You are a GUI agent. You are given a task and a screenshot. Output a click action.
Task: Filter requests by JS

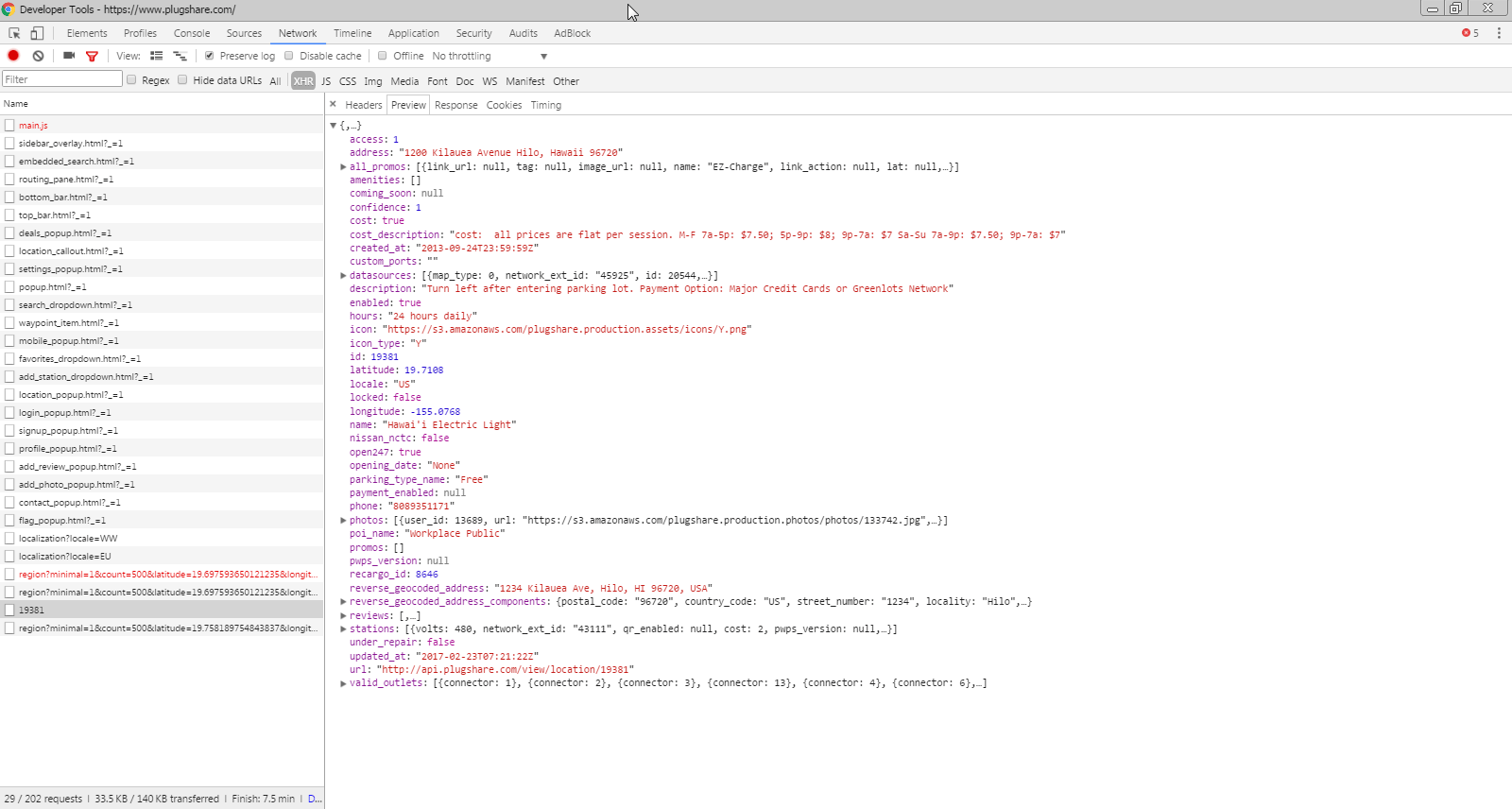click(x=326, y=81)
